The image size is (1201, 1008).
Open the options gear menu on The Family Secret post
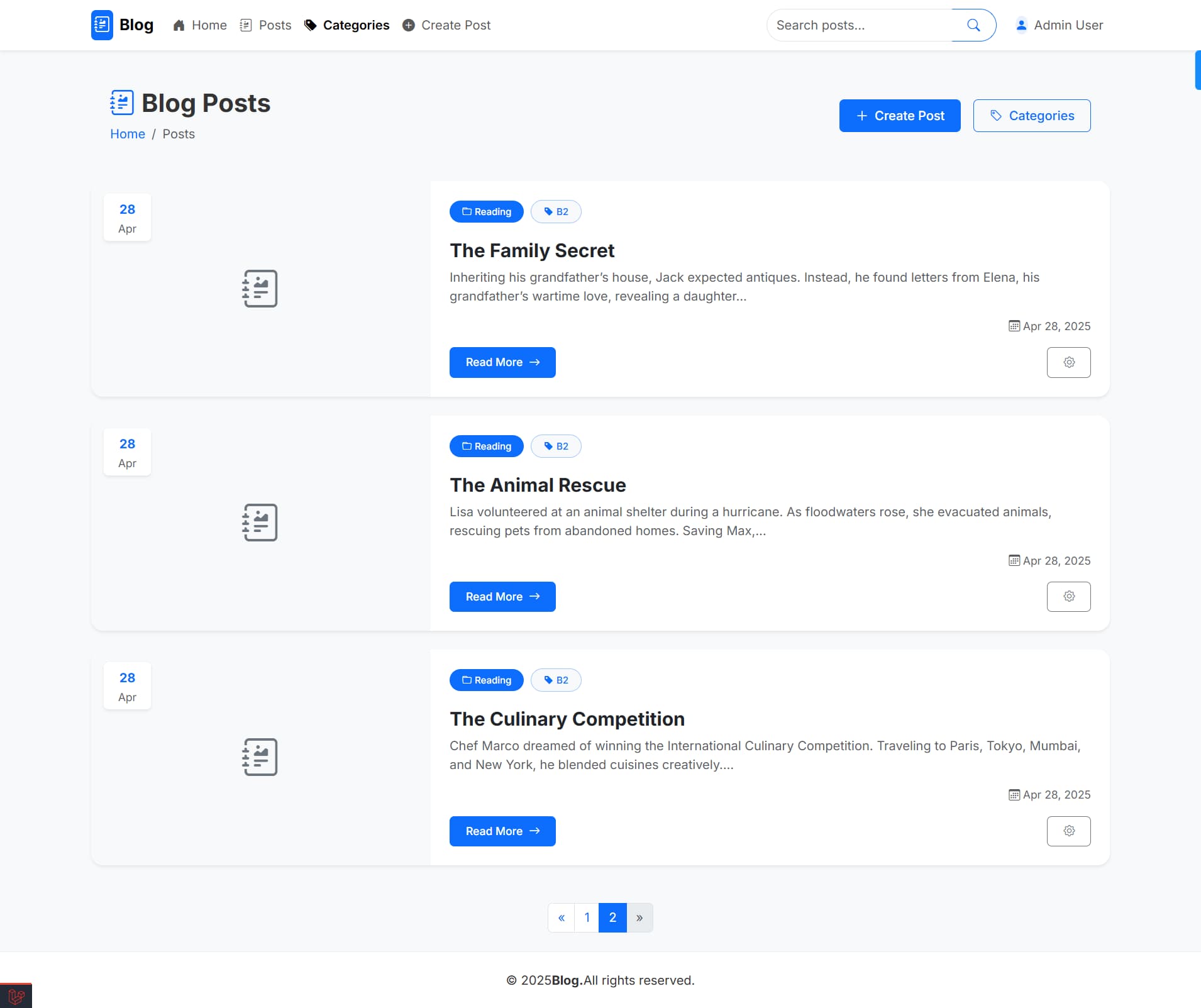tap(1069, 362)
